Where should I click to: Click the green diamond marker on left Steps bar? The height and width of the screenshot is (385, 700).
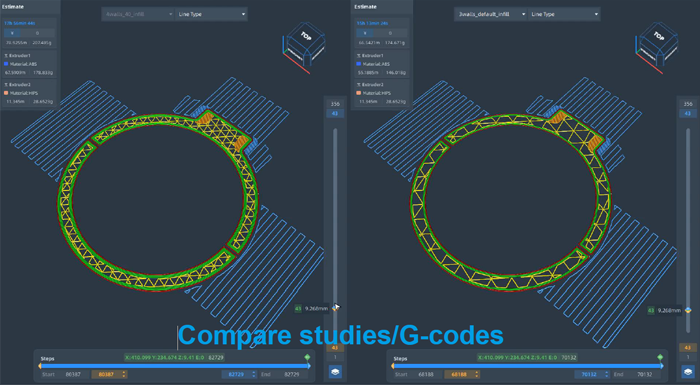point(307,357)
